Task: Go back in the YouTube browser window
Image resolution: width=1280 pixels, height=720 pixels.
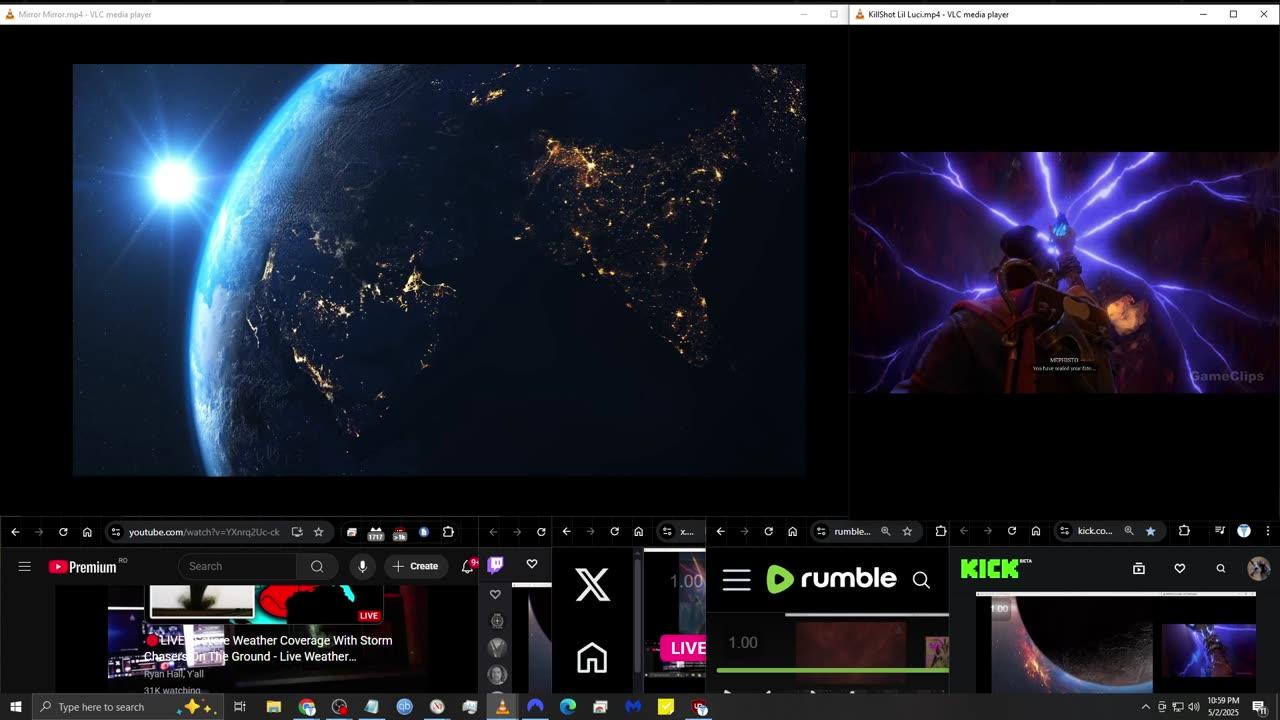Action: click(x=15, y=532)
